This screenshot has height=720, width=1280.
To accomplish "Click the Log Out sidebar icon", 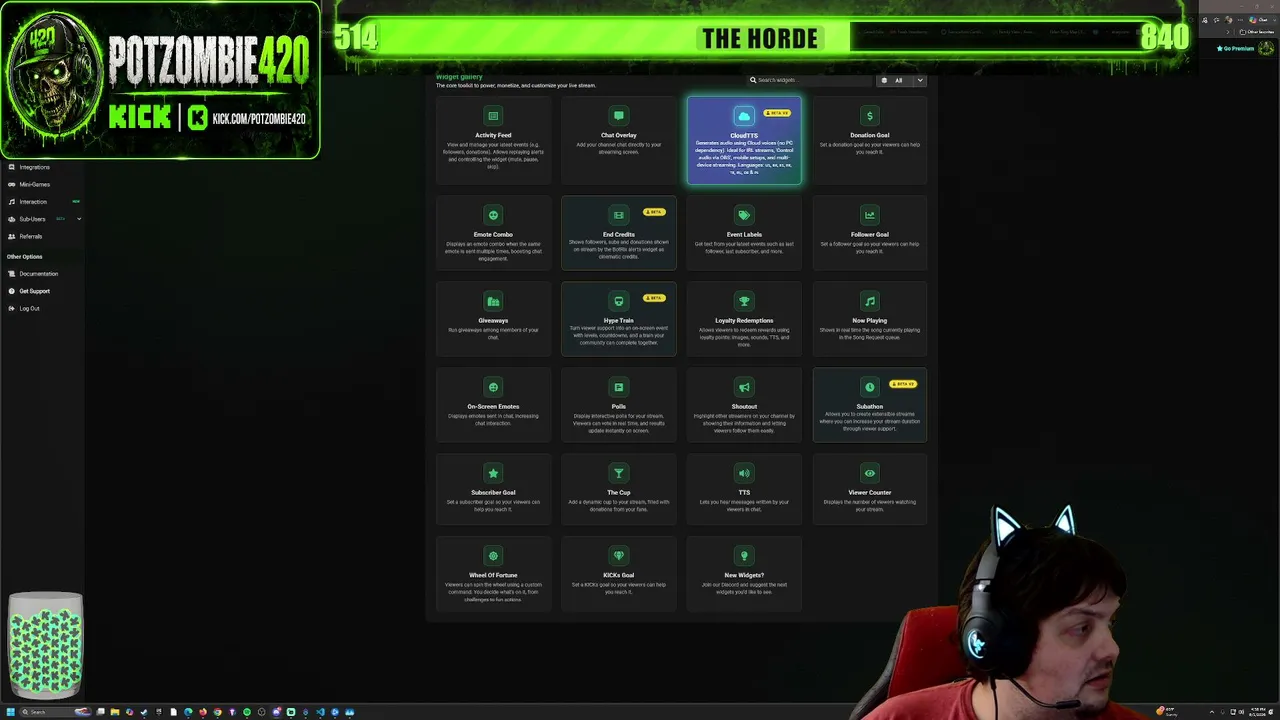I will pos(11,308).
